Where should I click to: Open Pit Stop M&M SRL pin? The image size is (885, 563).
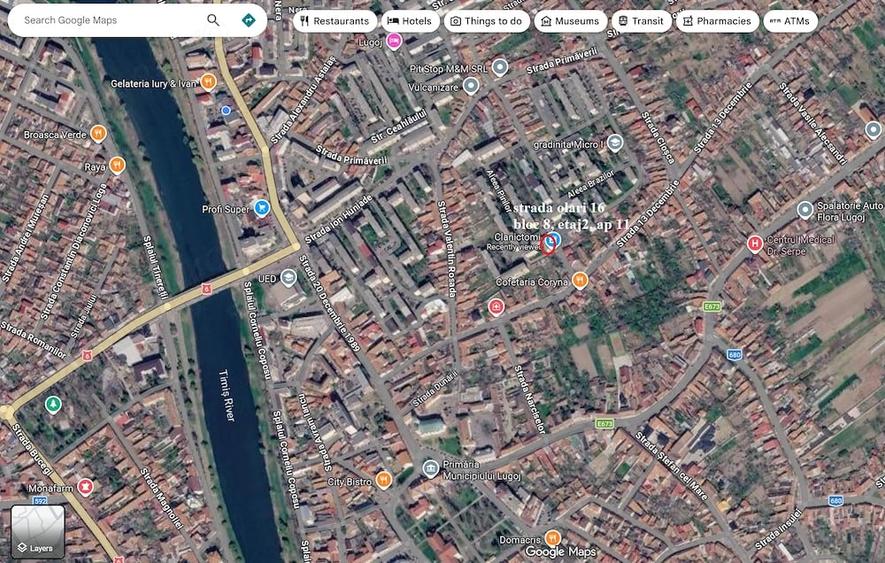pyautogui.click(x=500, y=68)
